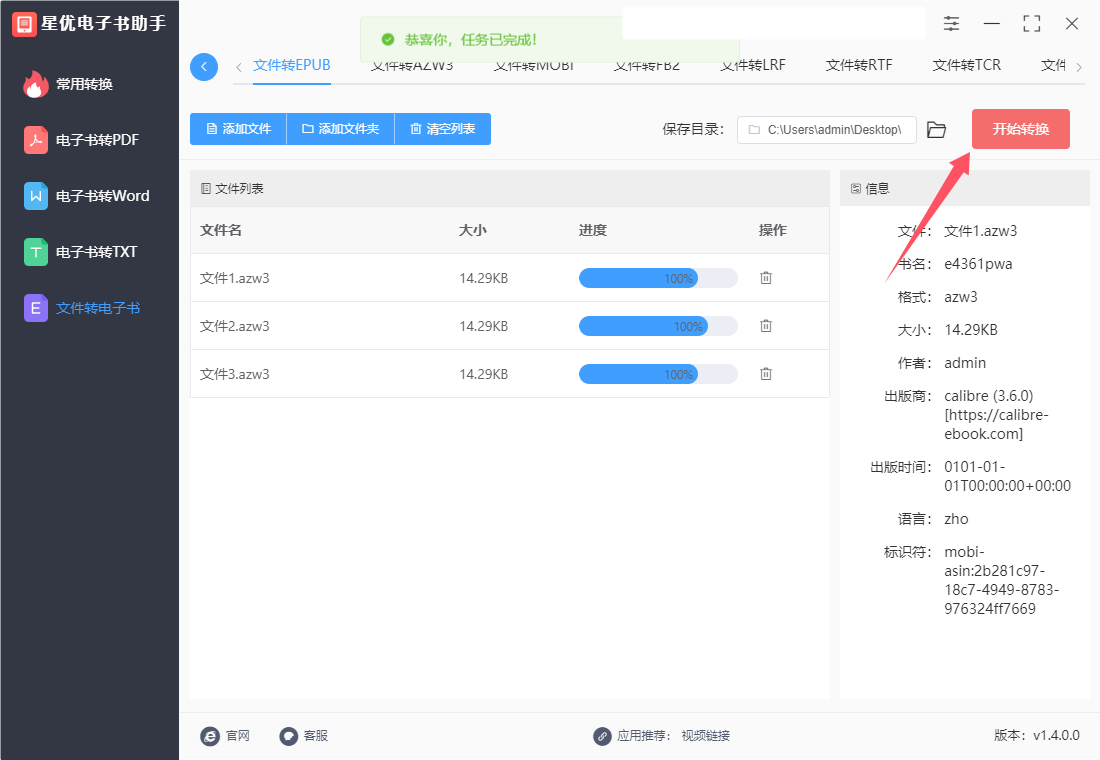Click the 文件列表 panel icon

tap(206, 189)
